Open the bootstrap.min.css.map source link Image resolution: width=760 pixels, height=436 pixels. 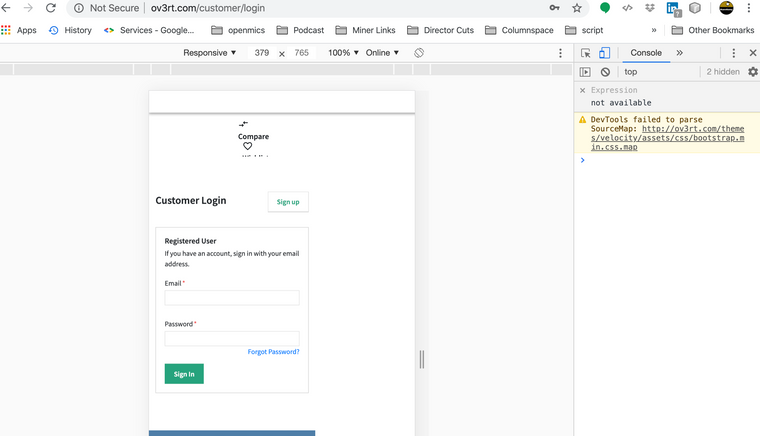pos(667,138)
